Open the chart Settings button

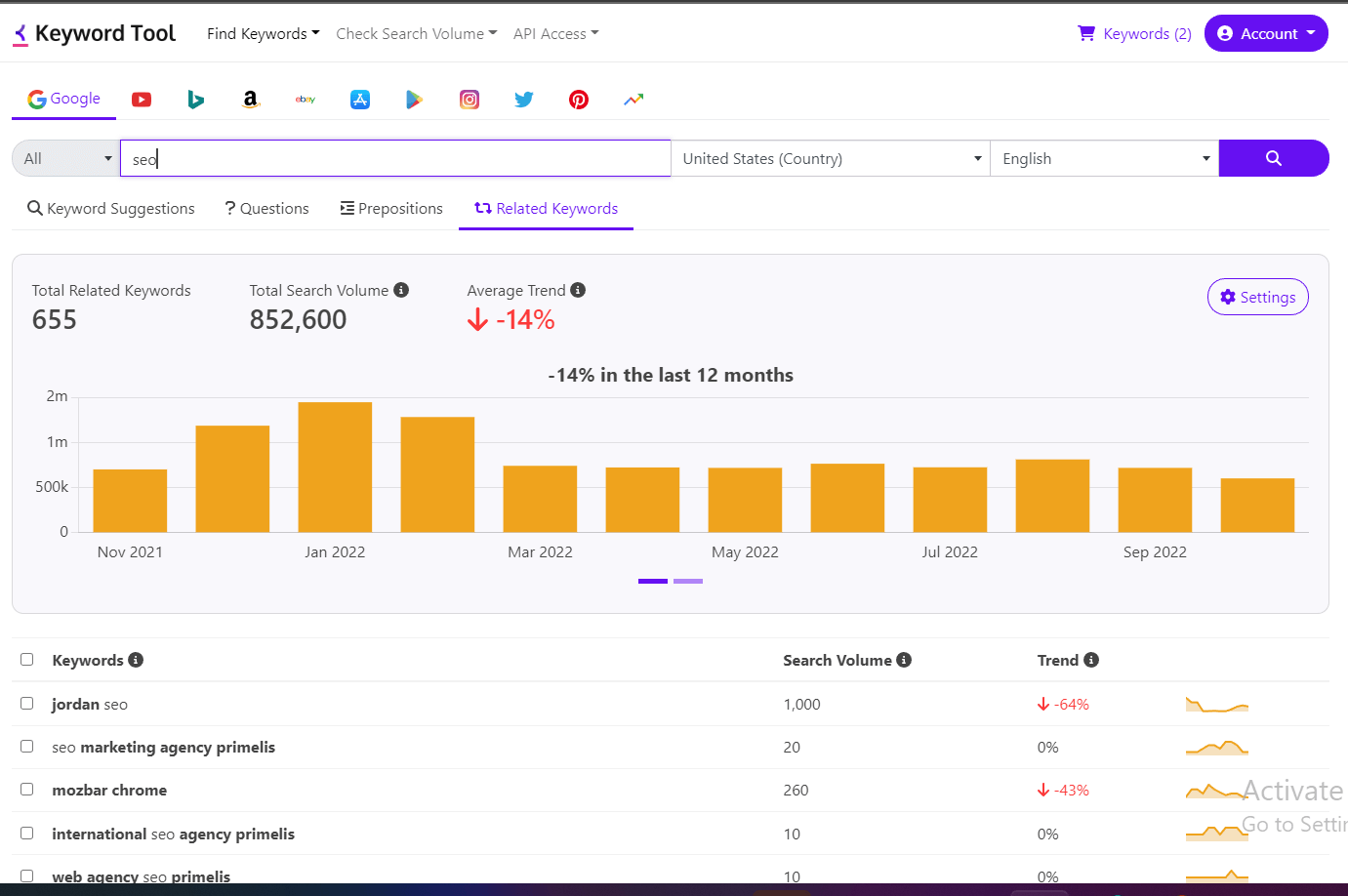(1258, 297)
